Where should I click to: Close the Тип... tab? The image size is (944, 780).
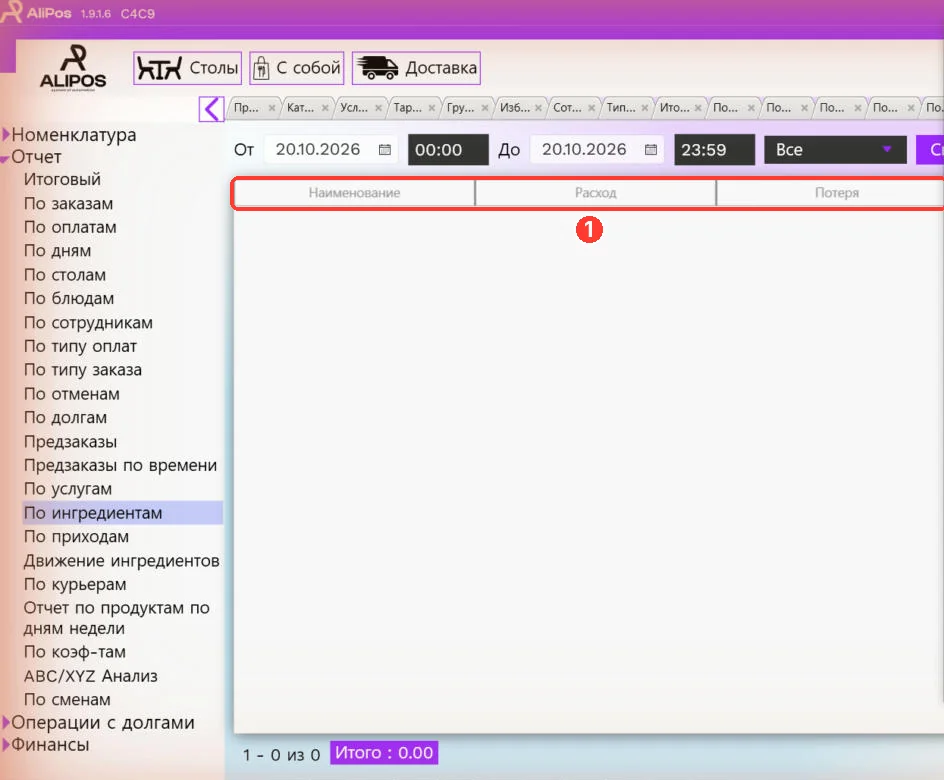(x=645, y=108)
